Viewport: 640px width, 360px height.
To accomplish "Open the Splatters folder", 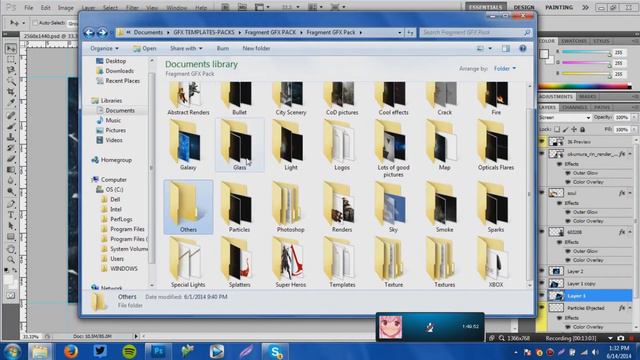I will (x=240, y=262).
